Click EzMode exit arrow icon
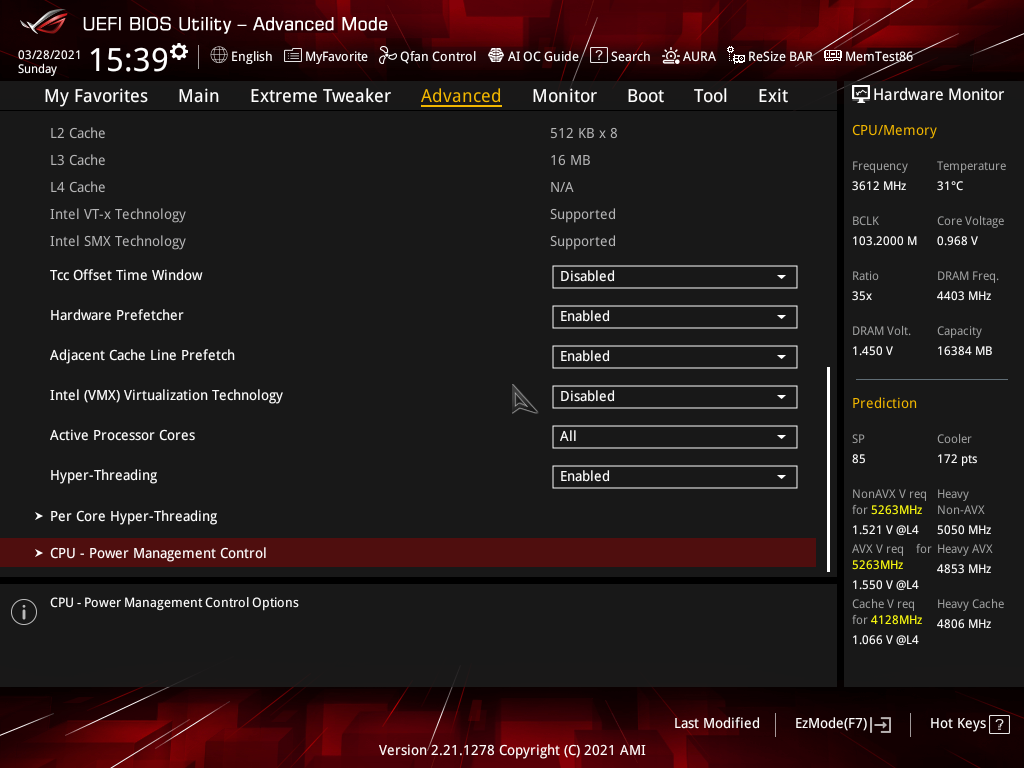Viewport: 1024px width, 768px height. pyautogui.click(x=881, y=724)
